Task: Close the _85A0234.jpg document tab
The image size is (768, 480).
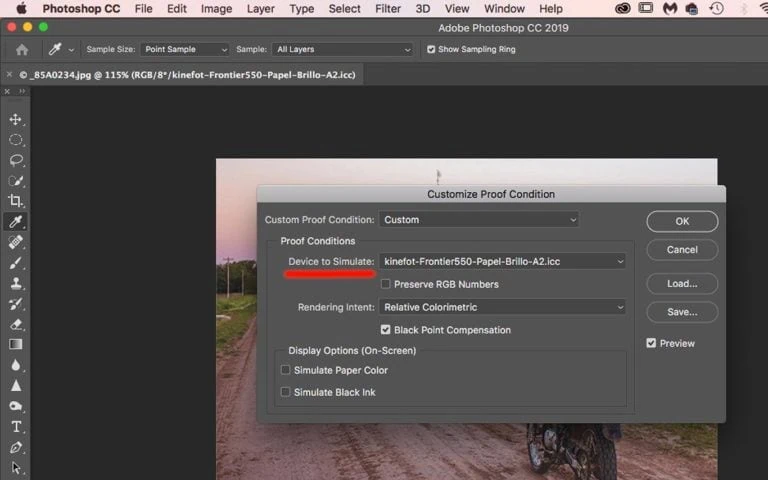Action: pyautogui.click(x=9, y=74)
